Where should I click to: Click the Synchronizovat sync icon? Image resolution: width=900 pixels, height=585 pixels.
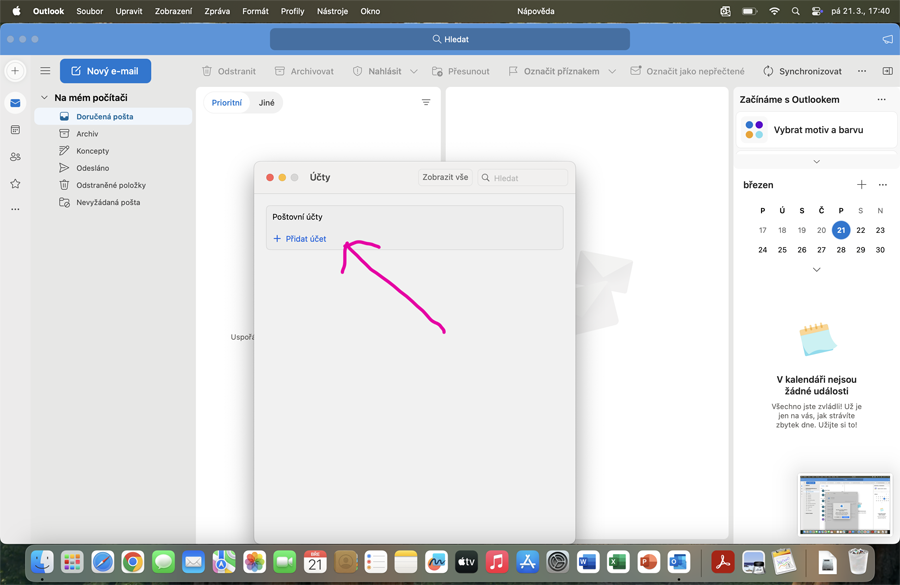pos(768,71)
